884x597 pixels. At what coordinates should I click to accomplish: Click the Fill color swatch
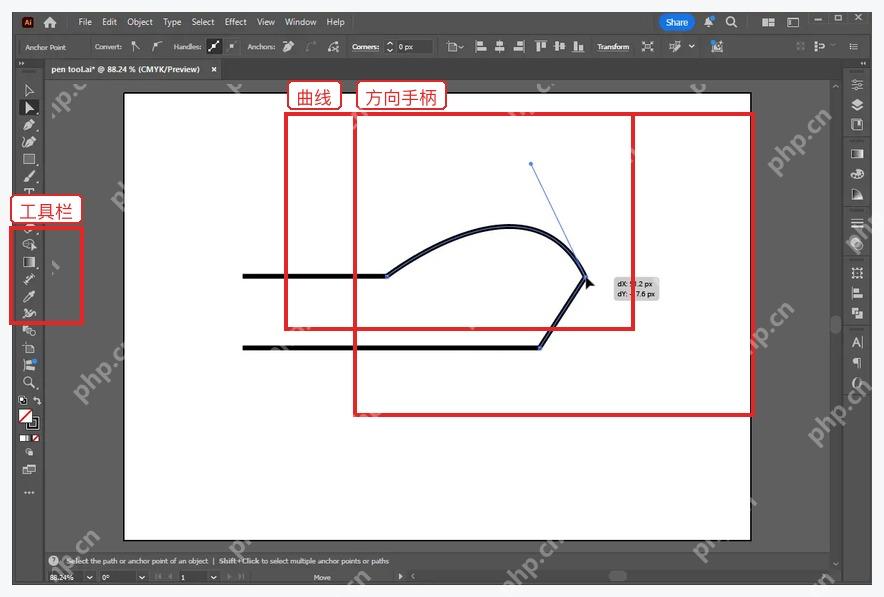[25, 416]
